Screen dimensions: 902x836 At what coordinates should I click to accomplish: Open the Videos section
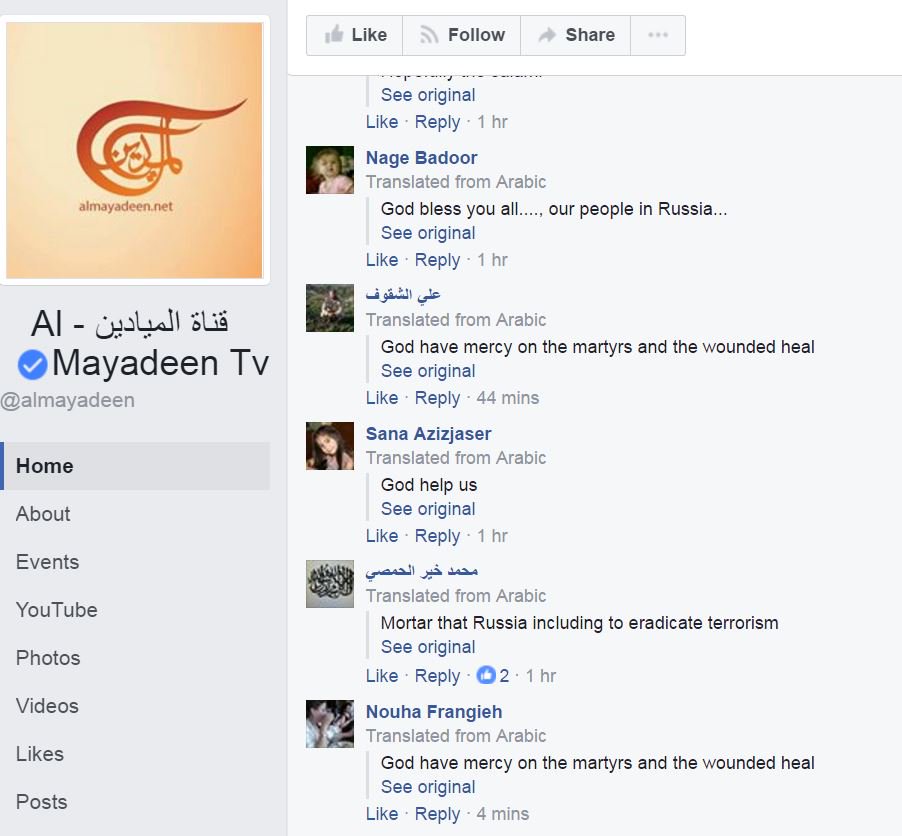pos(47,706)
